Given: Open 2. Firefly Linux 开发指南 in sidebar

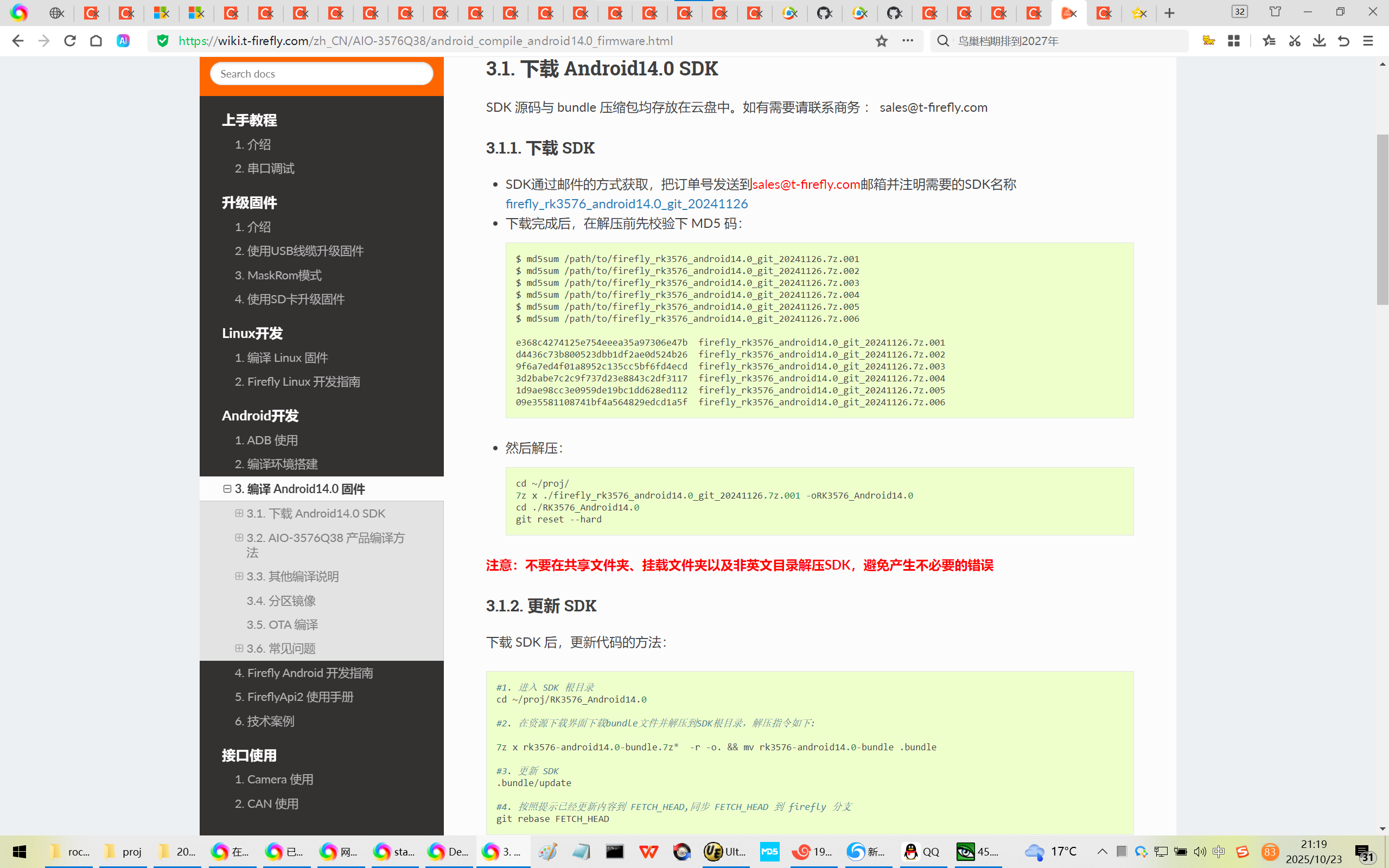Looking at the screenshot, I should (x=297, y=382).
